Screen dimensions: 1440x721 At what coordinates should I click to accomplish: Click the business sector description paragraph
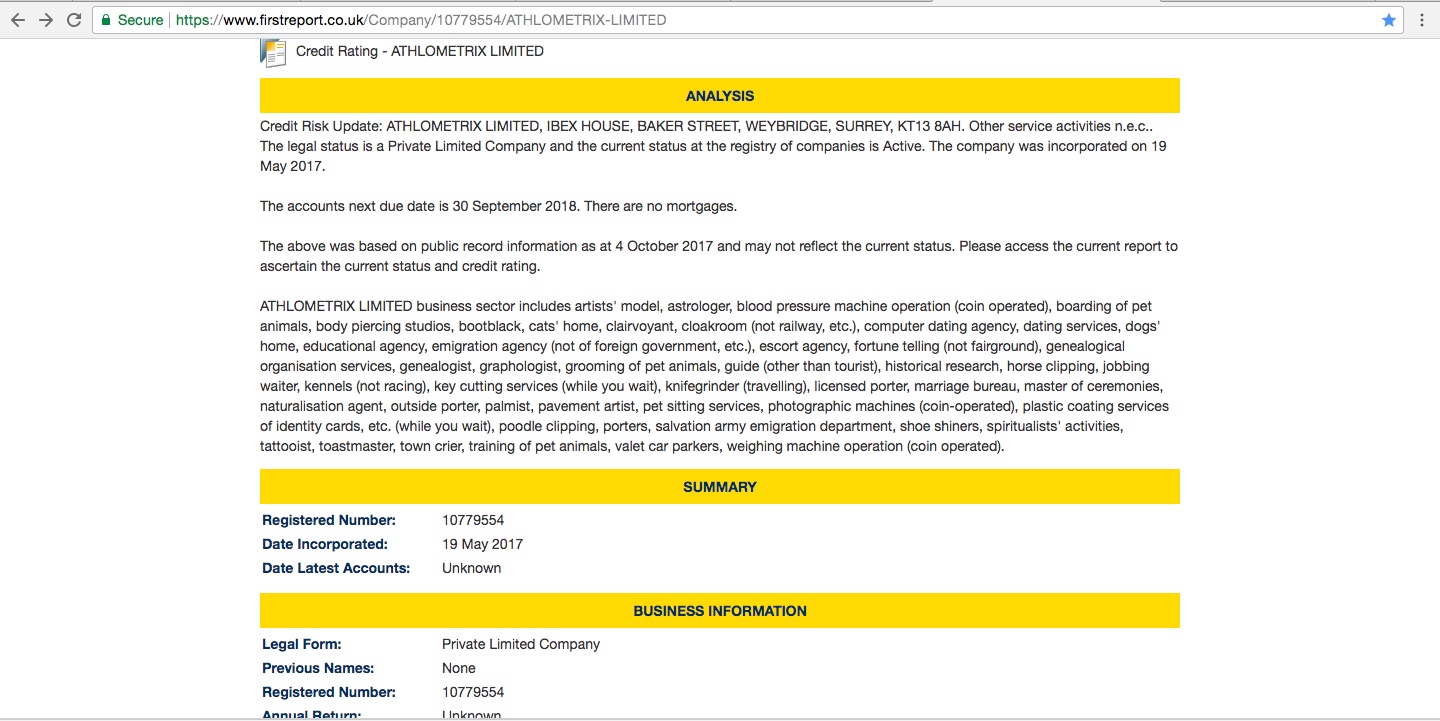(x=714, y=376)
